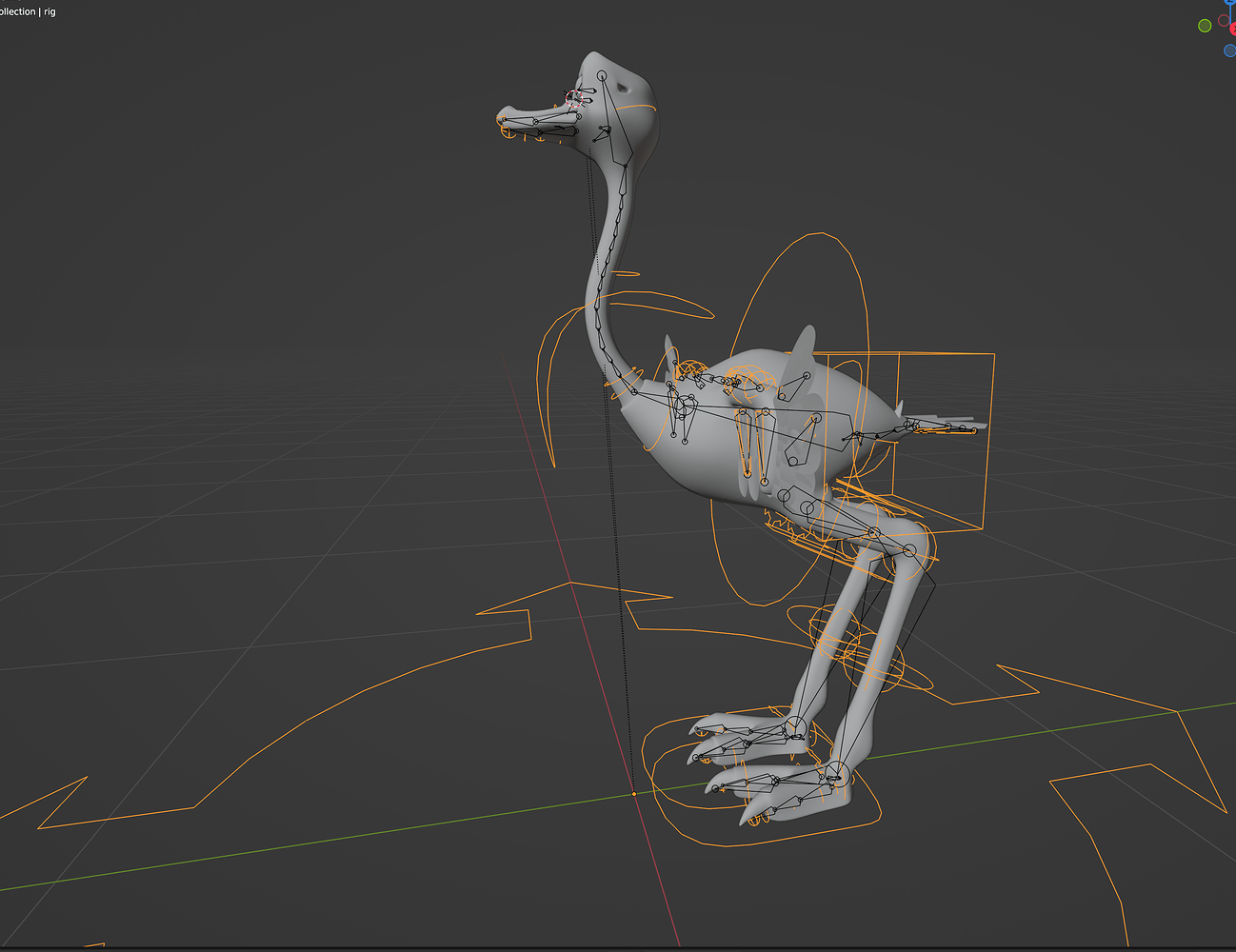Click the "ollection | rig" viewport label
Viewport: 1236px width, 952px height.
(x=28, y=11)
